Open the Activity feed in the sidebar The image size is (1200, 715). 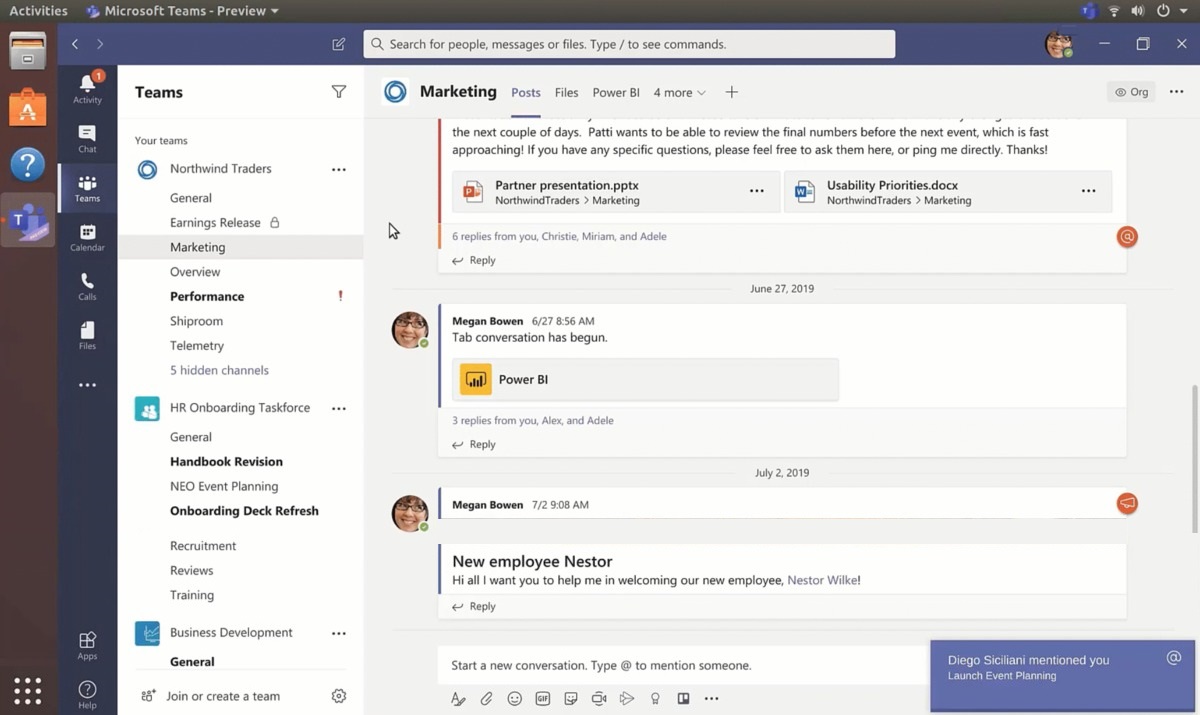pos(87,88)
